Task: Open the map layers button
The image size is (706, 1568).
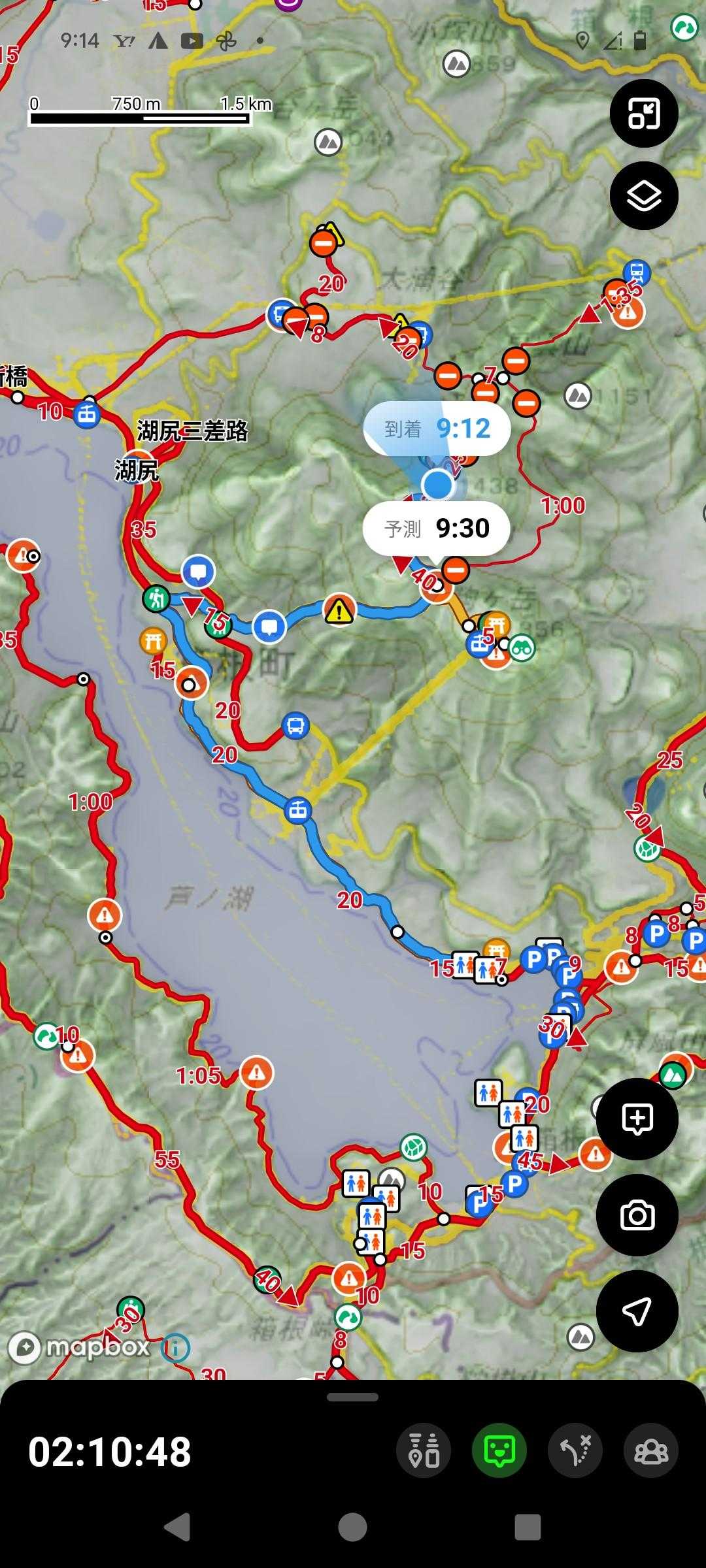Action: 644,195
